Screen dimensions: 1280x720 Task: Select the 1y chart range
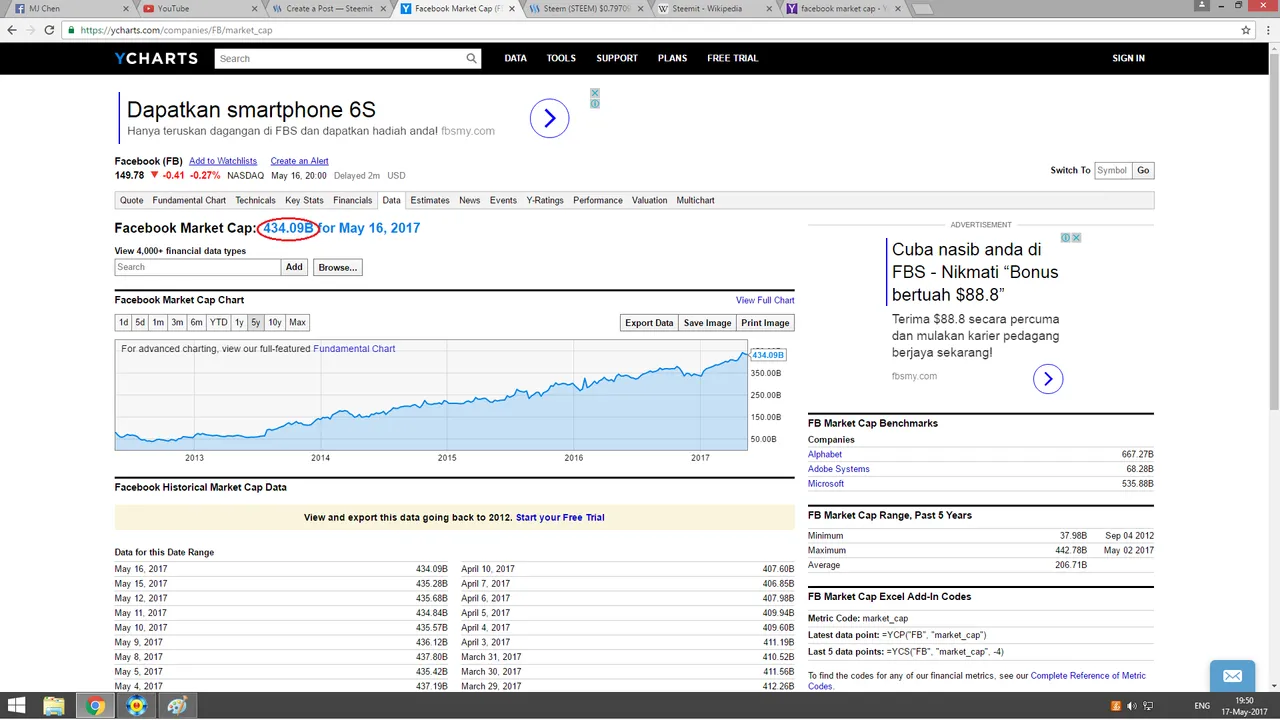point(239,323)
